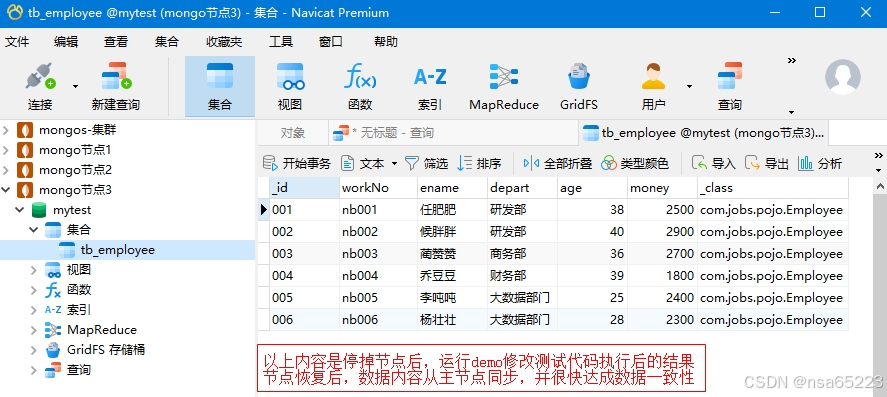Open the 工具 menu
Screen dimensions: 887x397
(x=281, y=42)
